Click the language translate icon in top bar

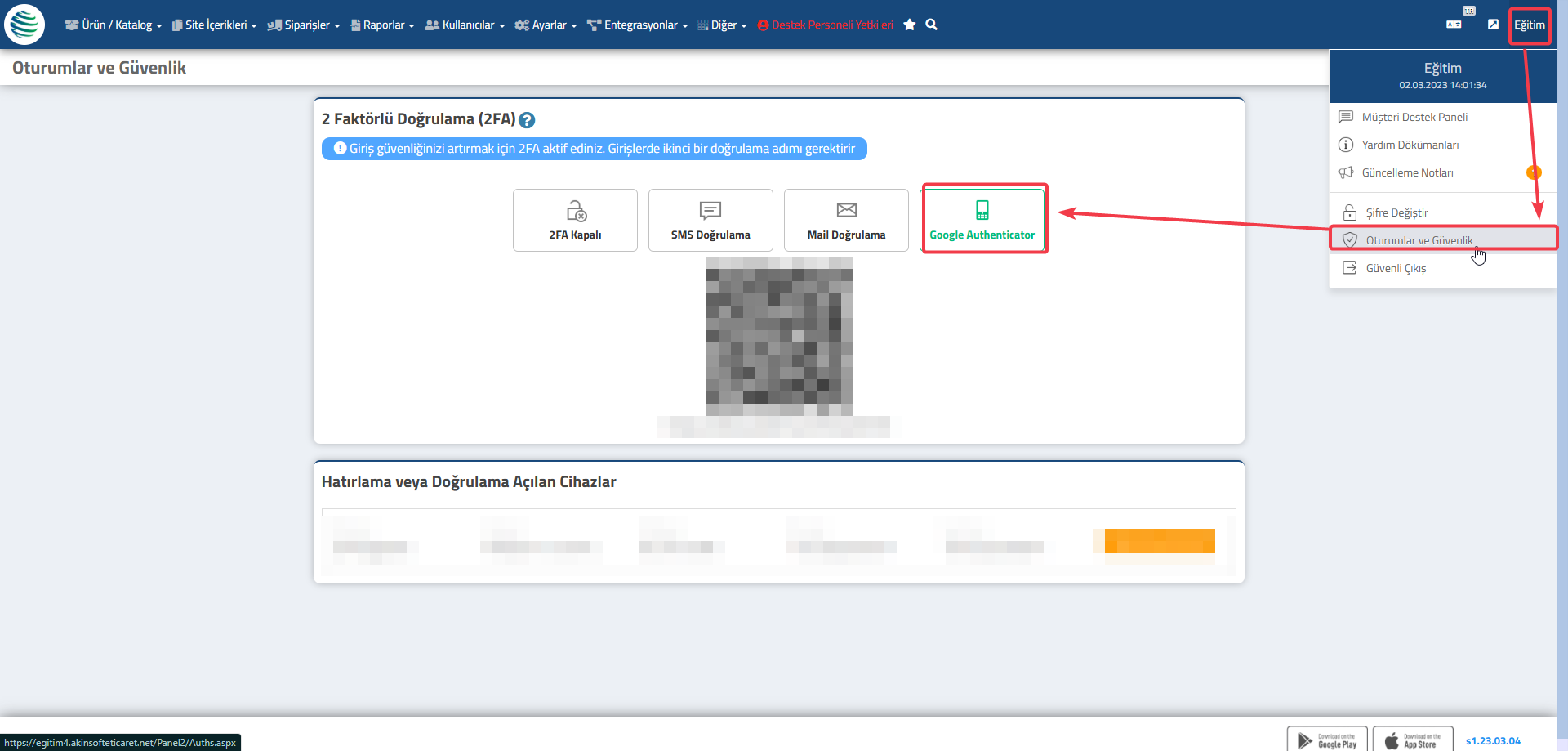(1454, 25)
